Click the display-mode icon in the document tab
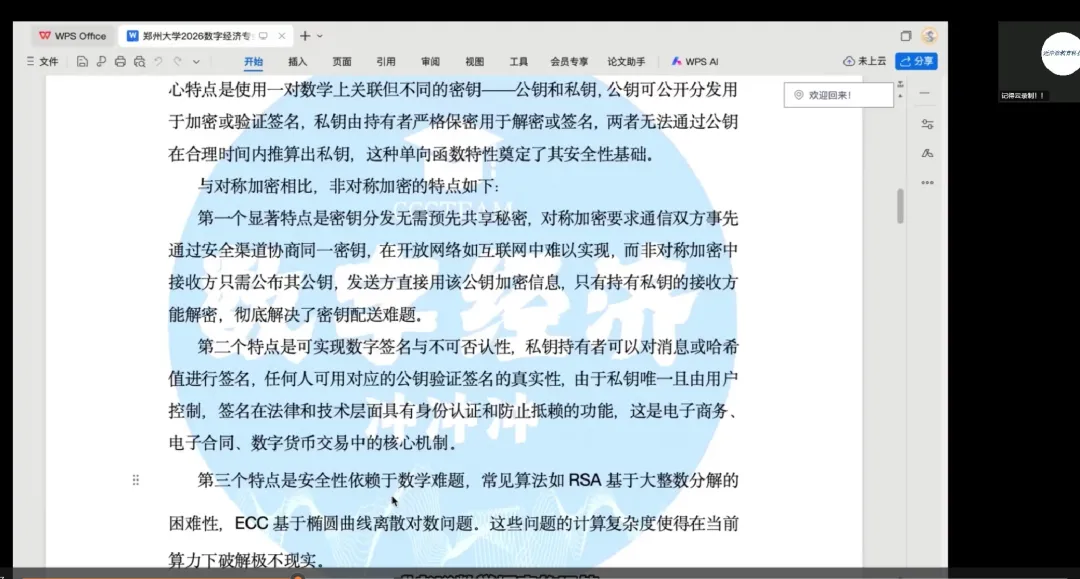Screen dimensions: 1080x579 263,36
